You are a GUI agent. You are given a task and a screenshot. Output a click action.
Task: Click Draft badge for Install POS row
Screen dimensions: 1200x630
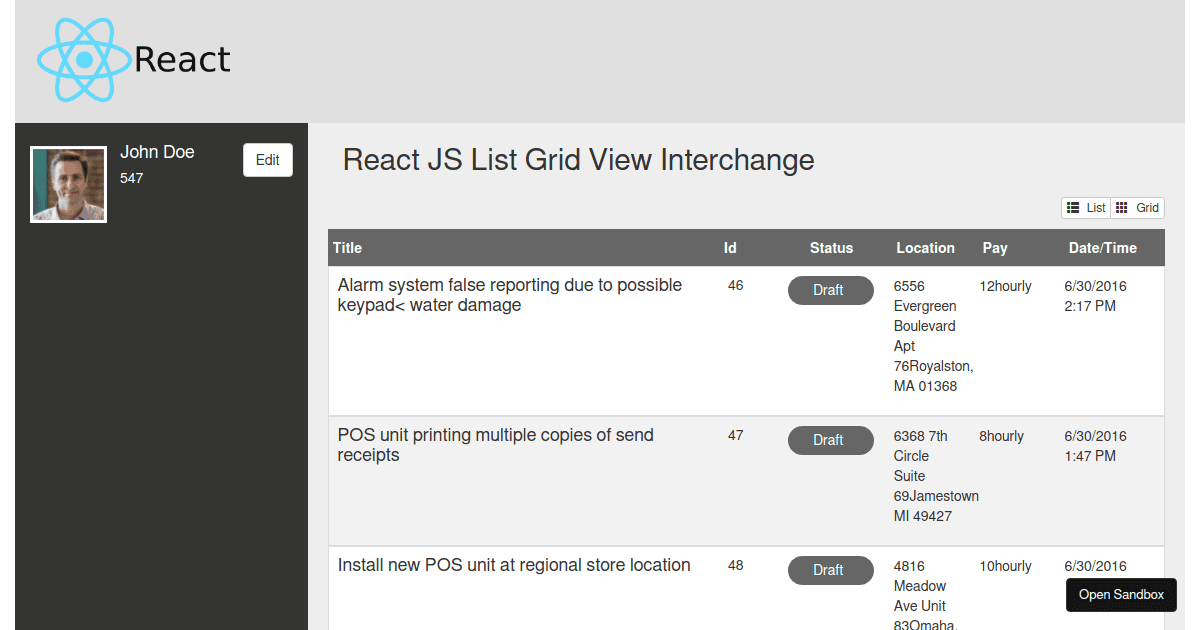pyautogui.click(x=830, y=570)
